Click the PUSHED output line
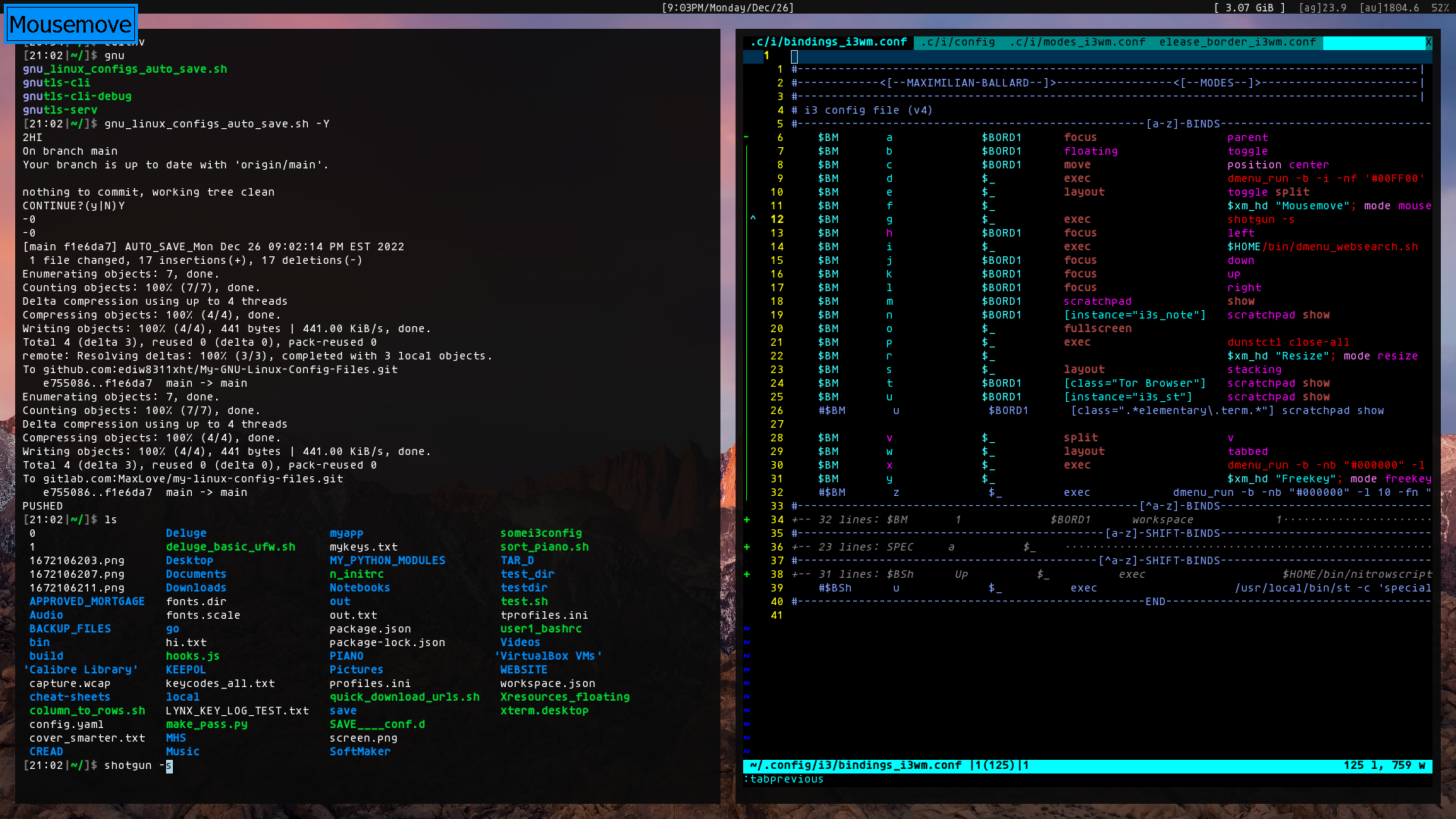 pyautogui.click(x=42, y=507)
